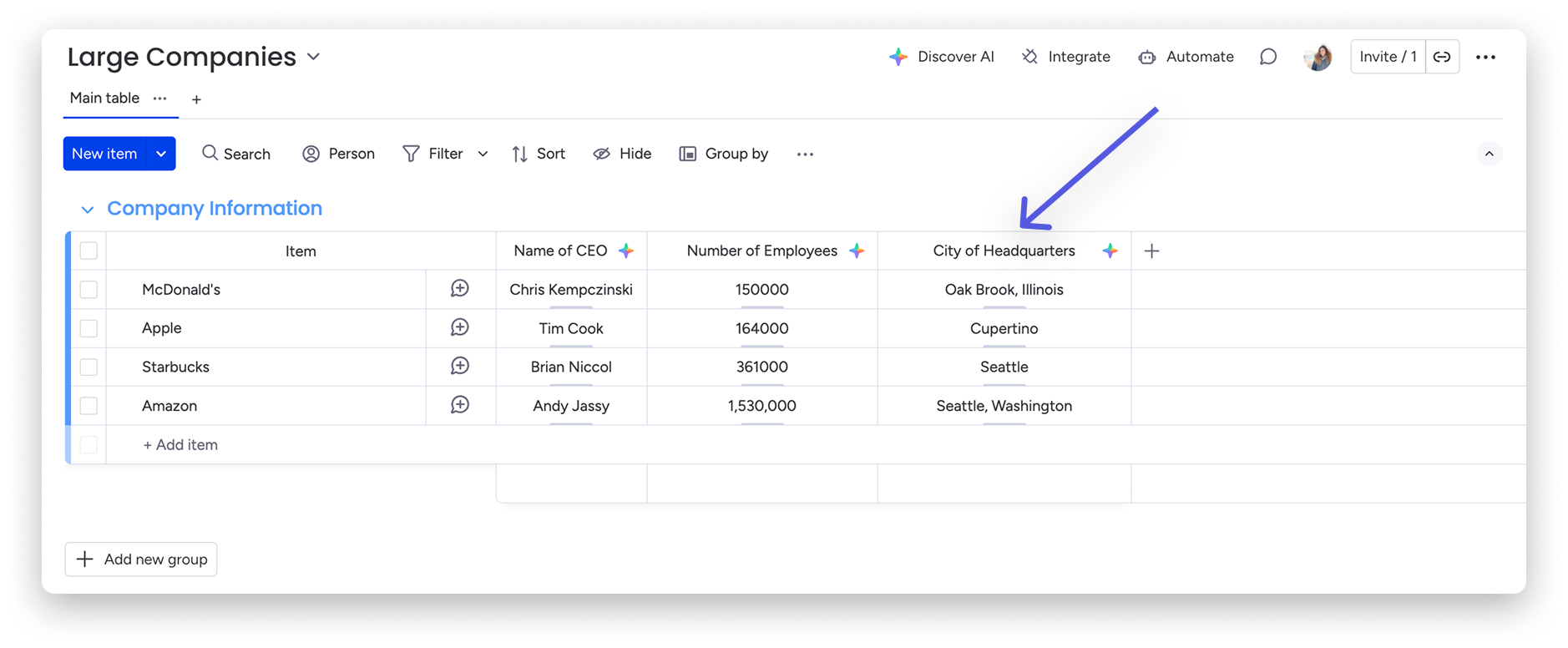Toggle the select-all checkbox in the header

click(x=89, y=251)
